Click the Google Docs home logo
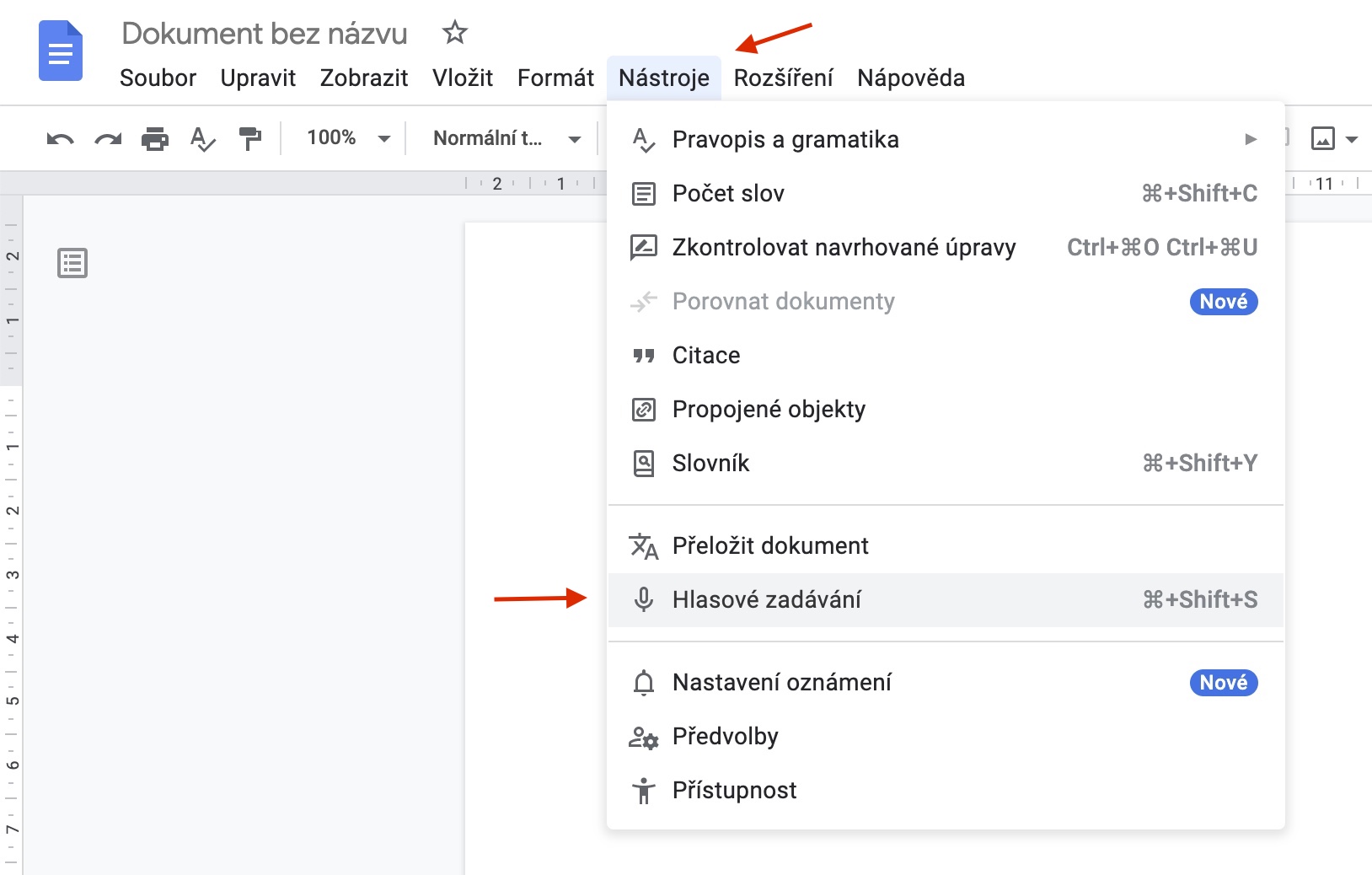The image size is (1372, 875). 61,52
